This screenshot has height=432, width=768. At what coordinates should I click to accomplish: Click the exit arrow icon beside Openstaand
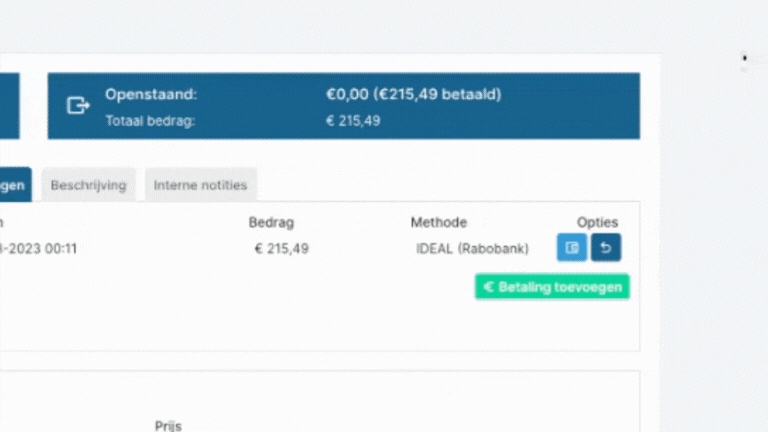tap(78, 105)
